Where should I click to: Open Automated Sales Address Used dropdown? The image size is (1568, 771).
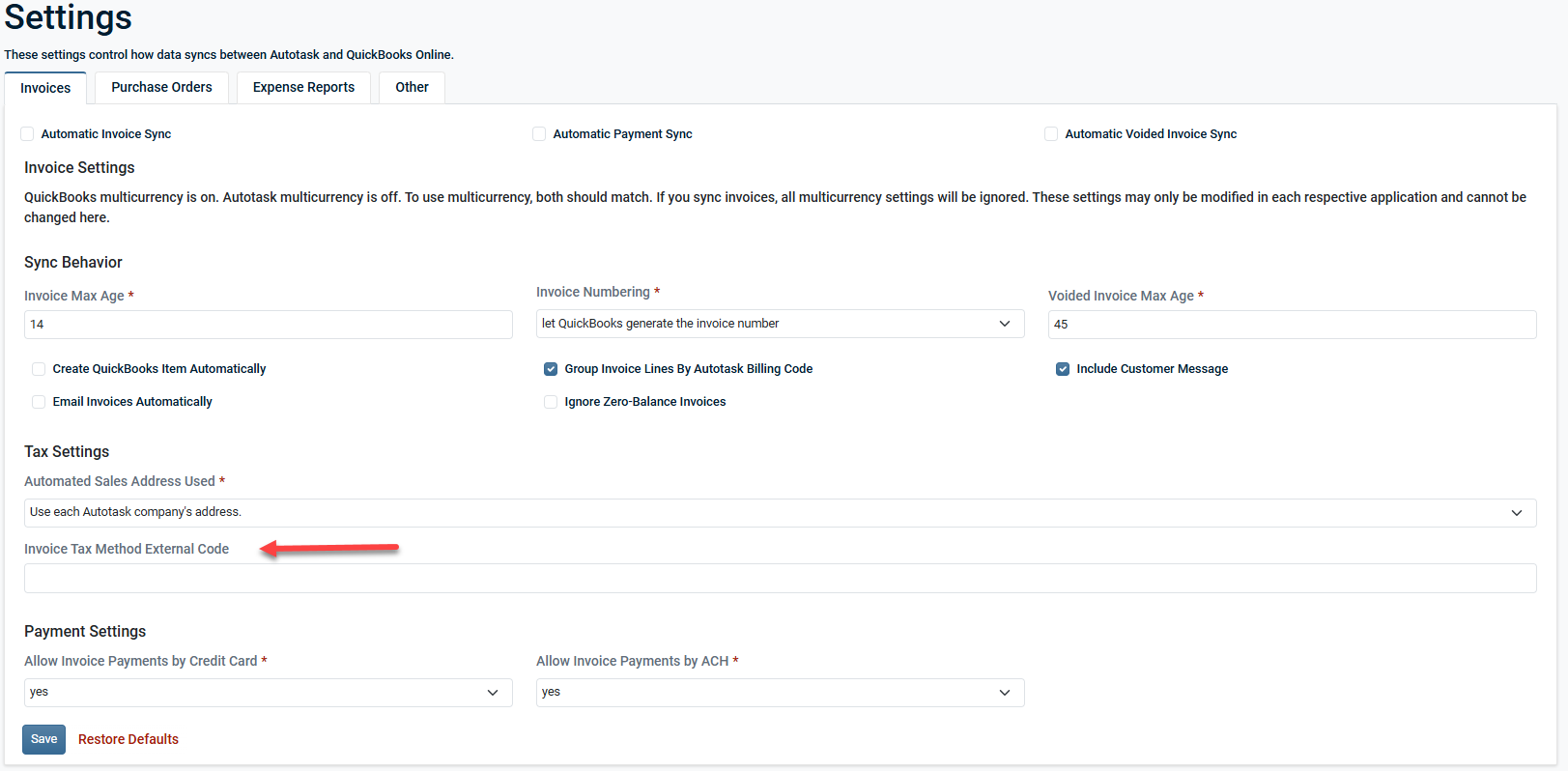tap(780, 513)
